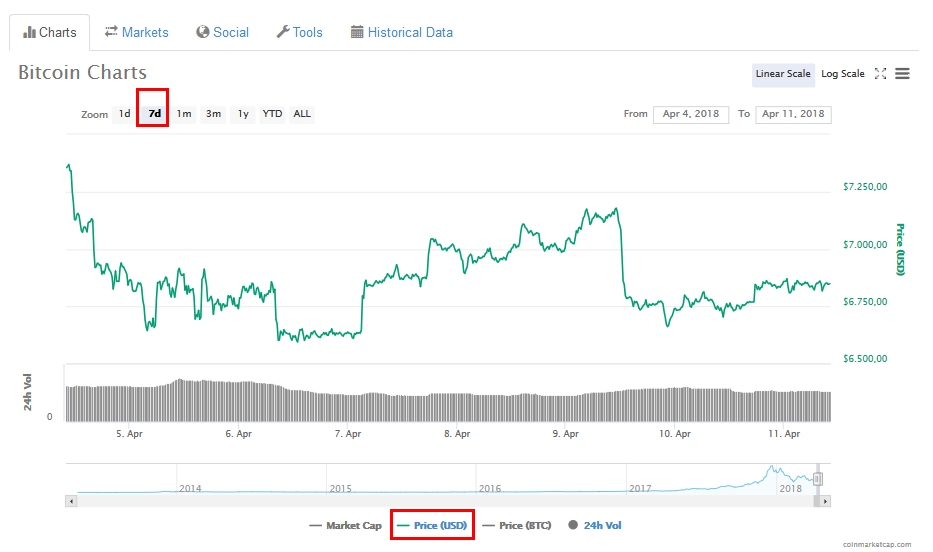Edit the To date field
Screen dimensions: 933x552
click(793, 114)
